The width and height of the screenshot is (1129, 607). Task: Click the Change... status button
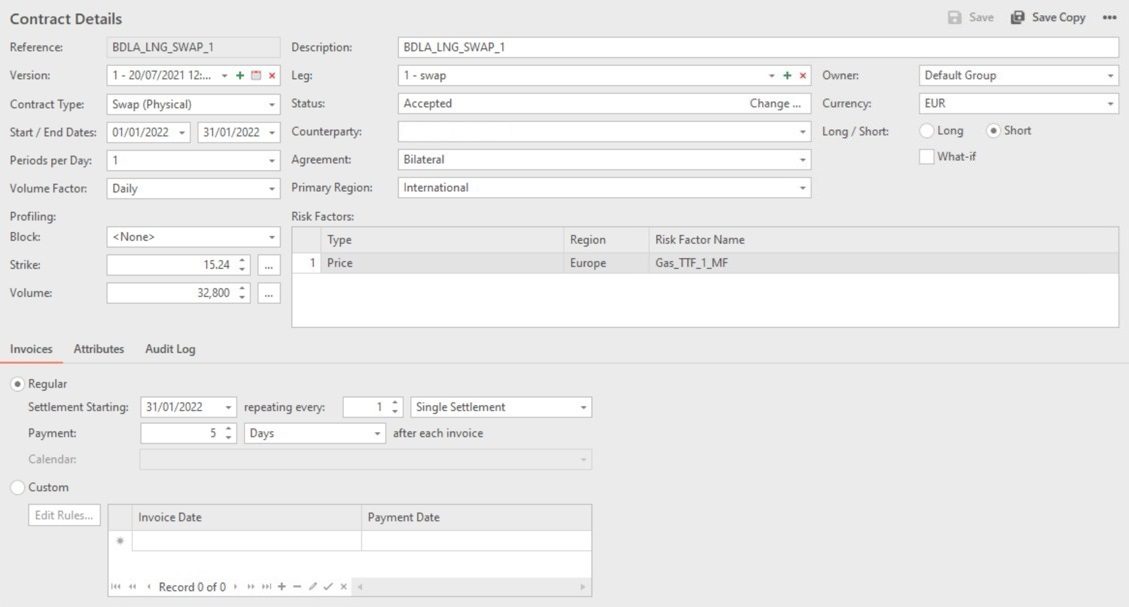[775, 104]
